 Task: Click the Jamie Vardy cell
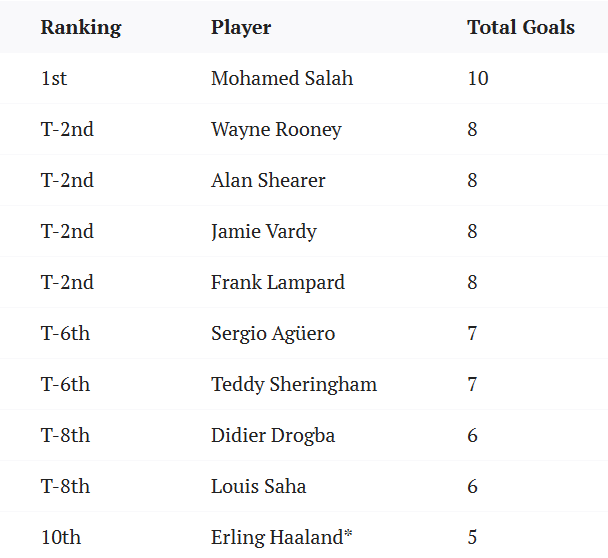pyautogui.click(x=263, y=231)
